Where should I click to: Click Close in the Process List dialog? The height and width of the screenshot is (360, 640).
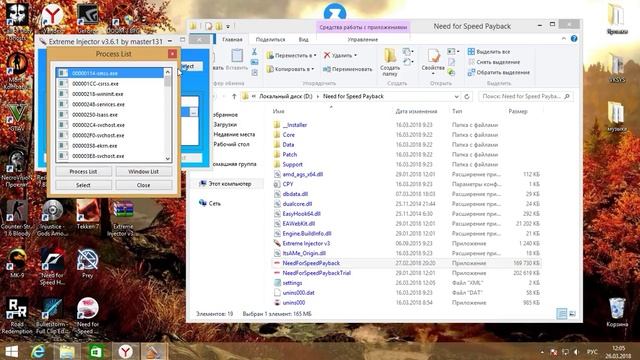(x=143, y=185)
